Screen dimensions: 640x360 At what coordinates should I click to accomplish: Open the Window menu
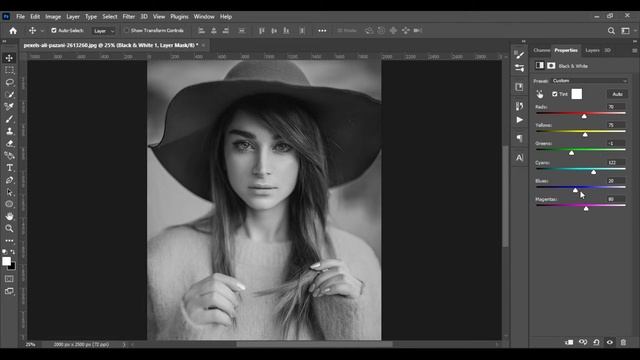pyautogui.click(x=204, y=17)
